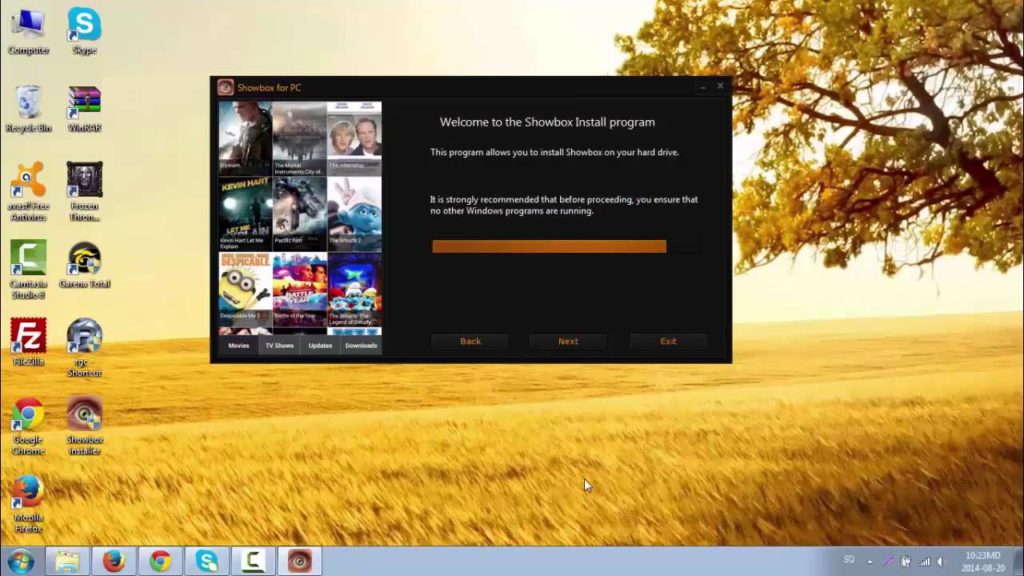
Task: Open The Smurfs 2 movie poster
Action: pos(355,213)
